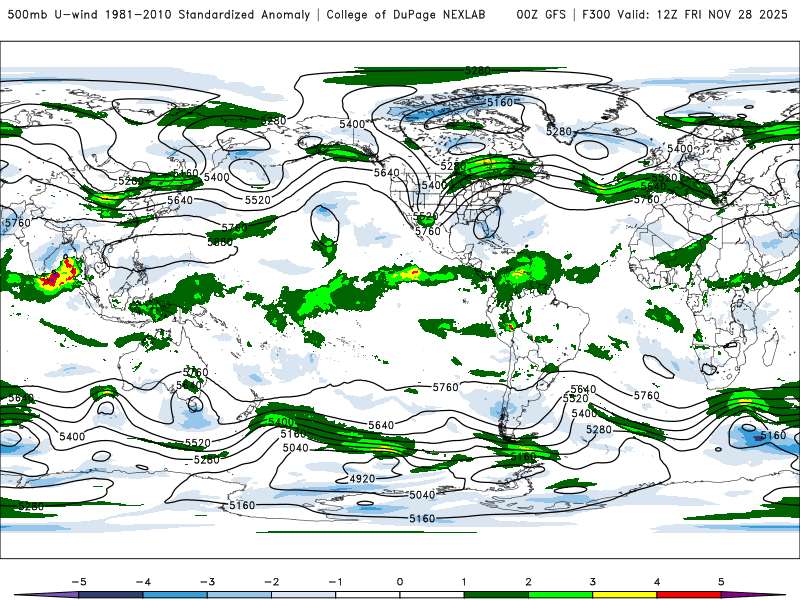Viewport: 800px width, 600px height.
Task: Click the colorbar tick label '-2'
Action: pos(271,582)
